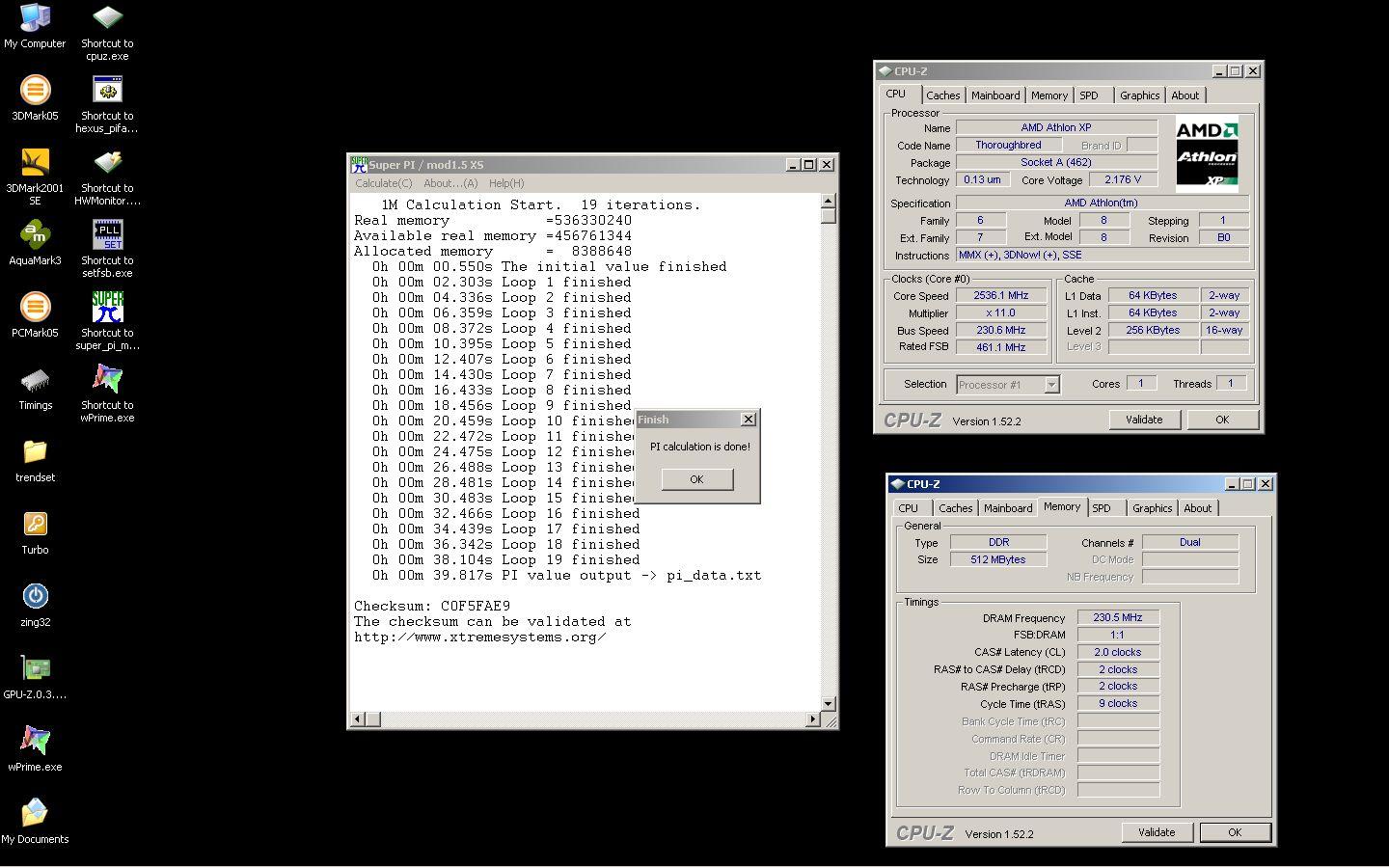Image resolution: width=1389 pixels, height=868 pixels.
Task: Click Super PI vertical scrollbar up arrow
Action: click(828, 201)
